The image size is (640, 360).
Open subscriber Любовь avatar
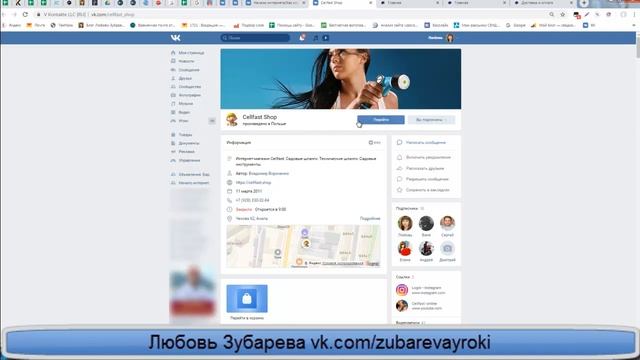405,223
